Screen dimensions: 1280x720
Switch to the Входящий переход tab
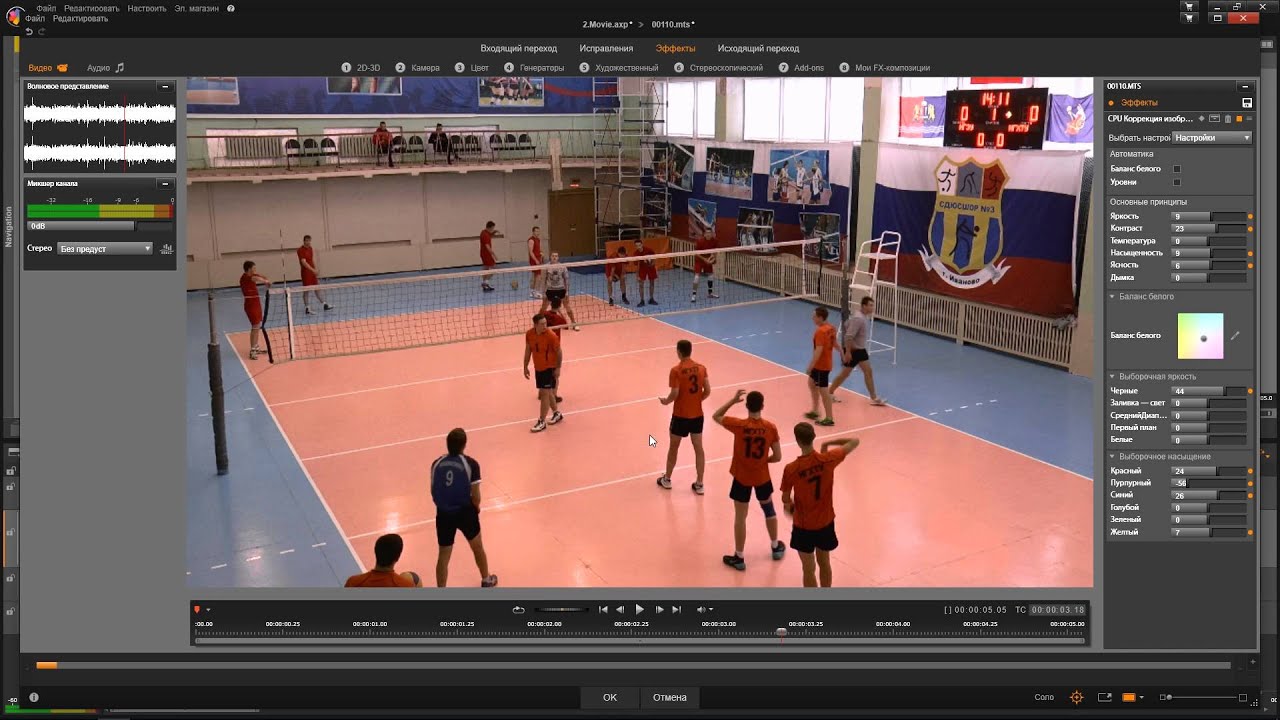click(519, 48)
